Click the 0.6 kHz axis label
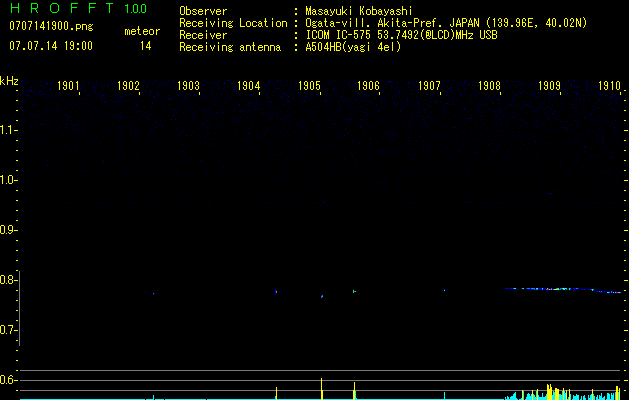 (x=7, y=380)
